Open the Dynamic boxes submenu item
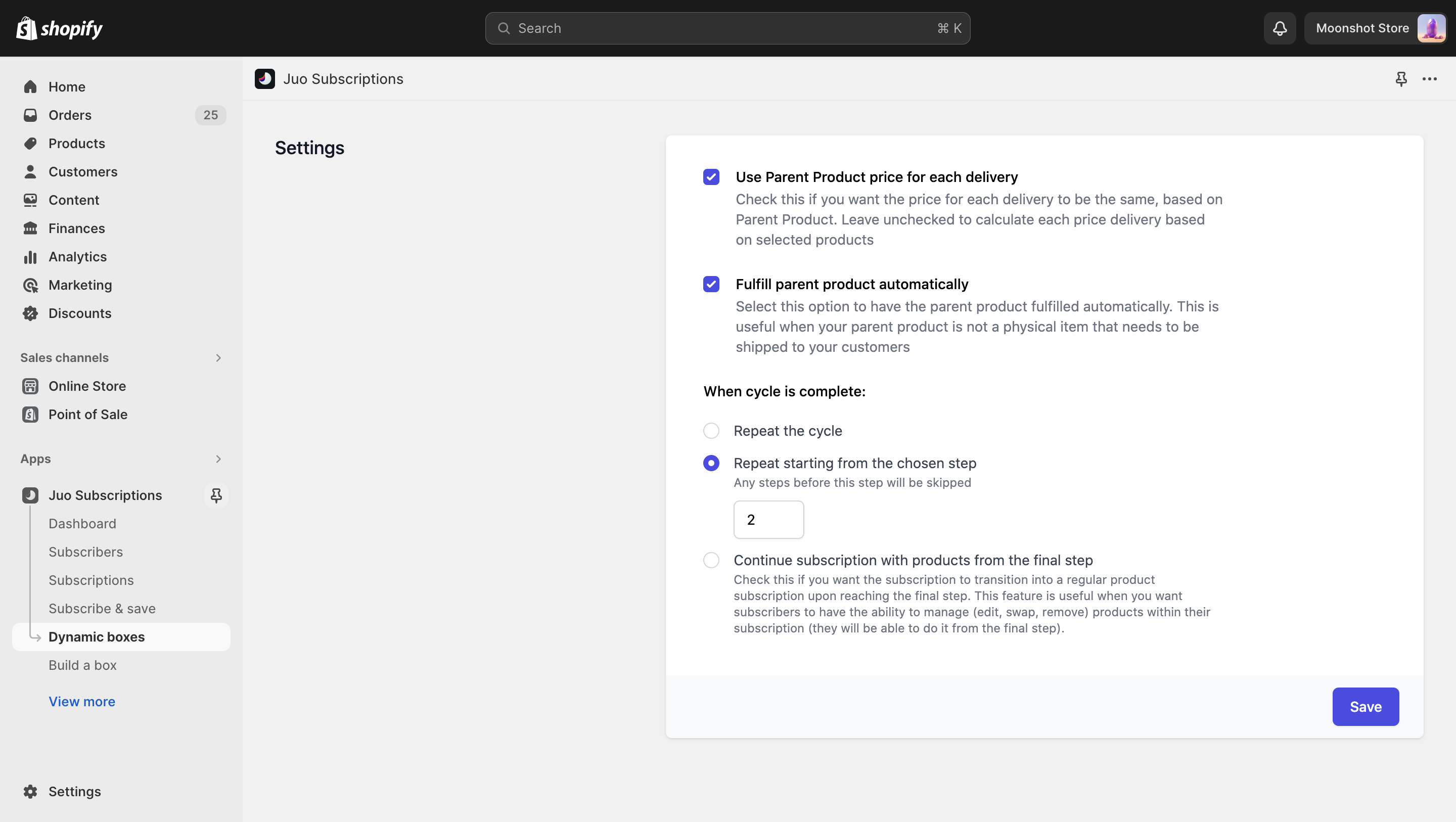Image resolution: width=1456 pixels, height=822 pixels. coord(121,636)
